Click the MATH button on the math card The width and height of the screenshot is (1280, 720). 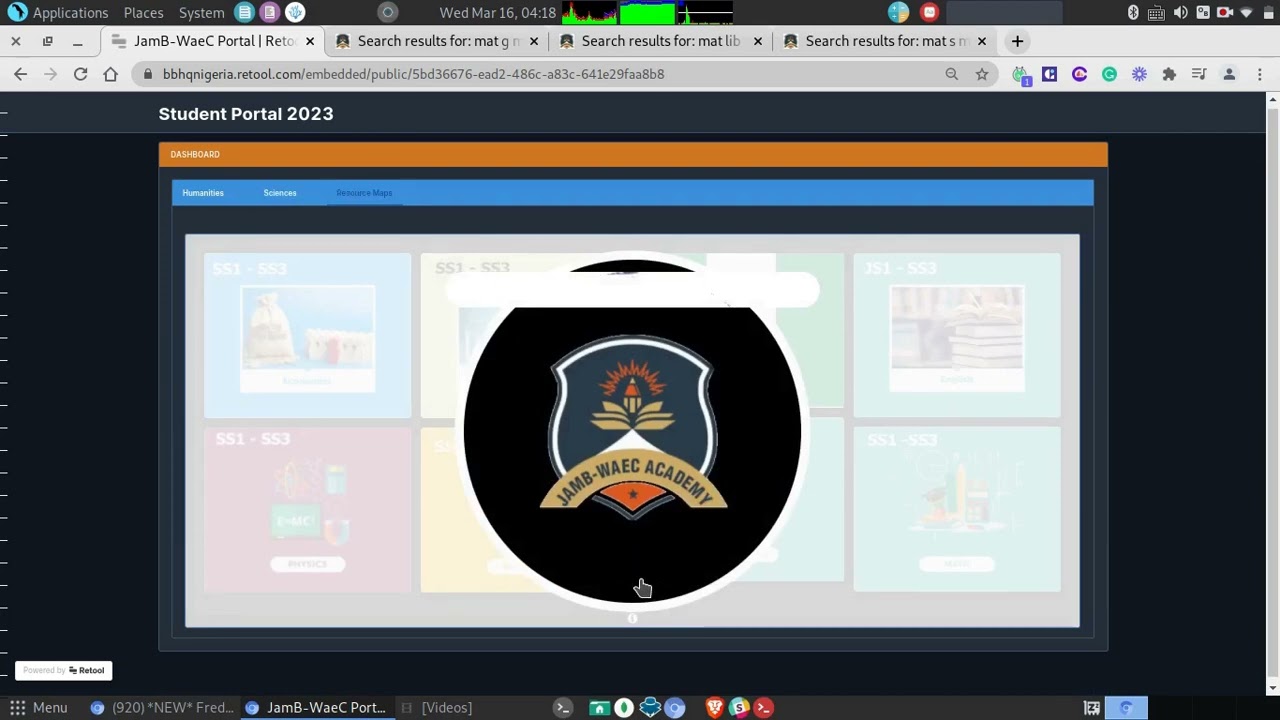(957, 564)
